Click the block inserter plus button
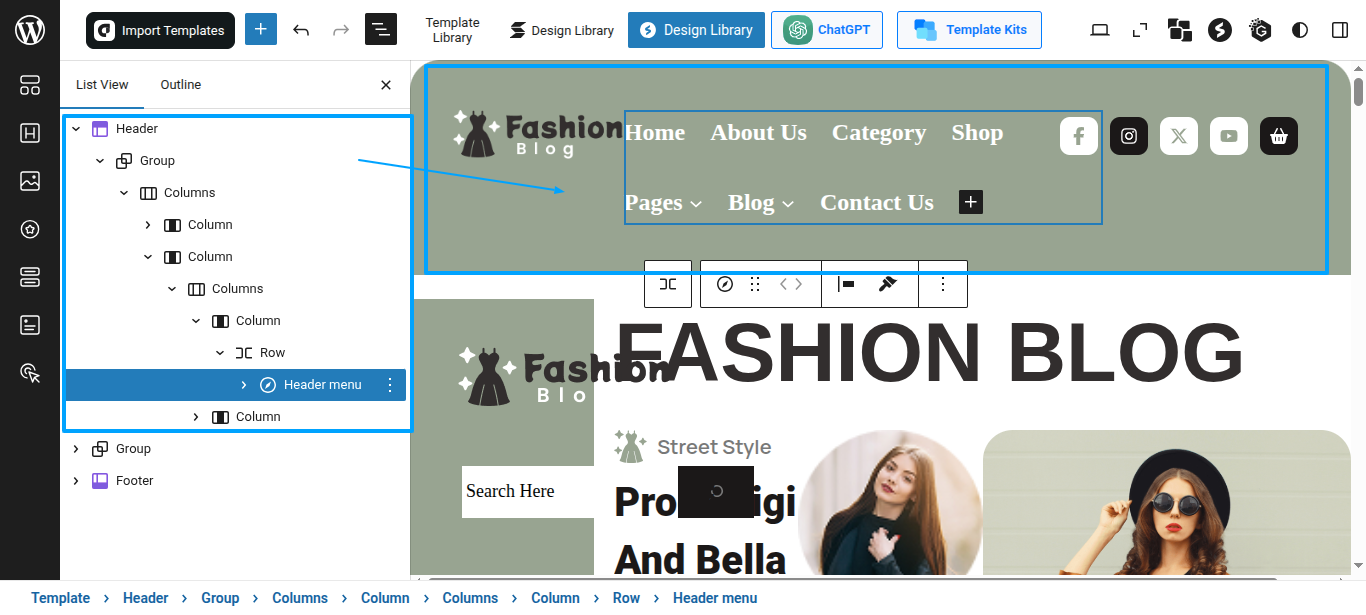This screenshot has width=1366, height=615. [261, 30]
